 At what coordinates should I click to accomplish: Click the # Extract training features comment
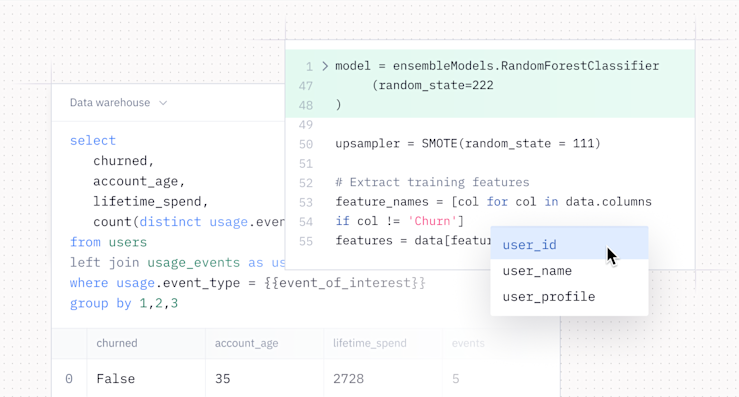pos(432,182)
